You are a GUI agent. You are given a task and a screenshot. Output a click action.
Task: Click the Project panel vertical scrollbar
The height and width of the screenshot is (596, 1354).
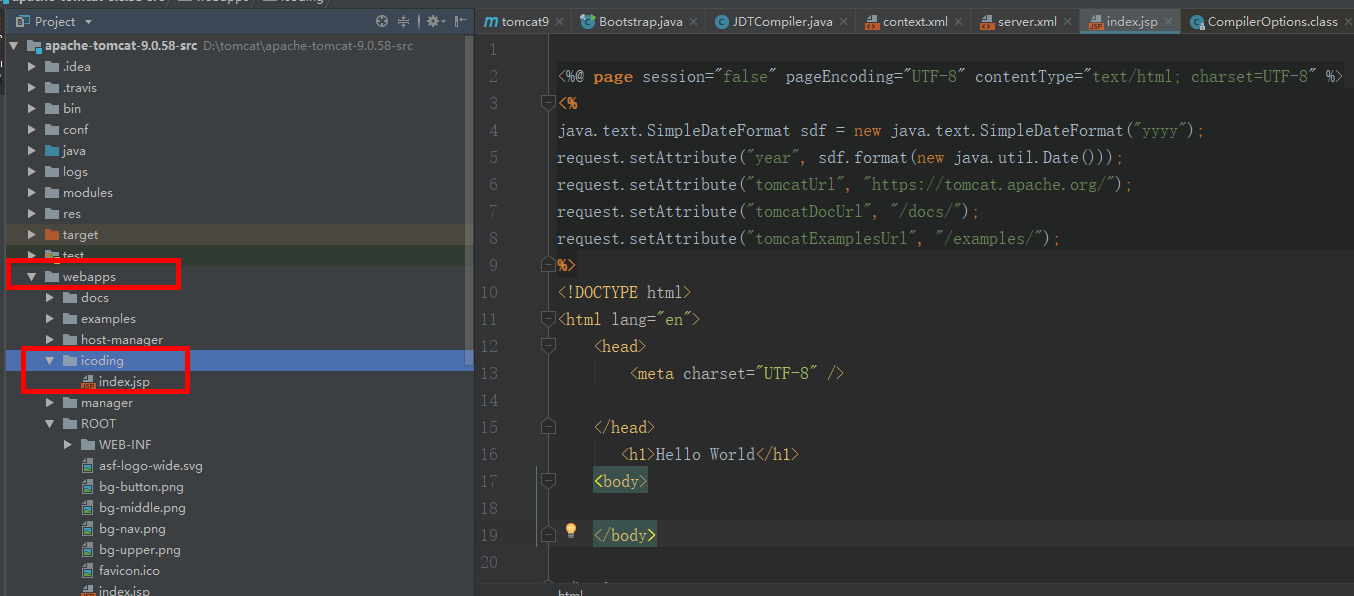[x=469, y=200]
